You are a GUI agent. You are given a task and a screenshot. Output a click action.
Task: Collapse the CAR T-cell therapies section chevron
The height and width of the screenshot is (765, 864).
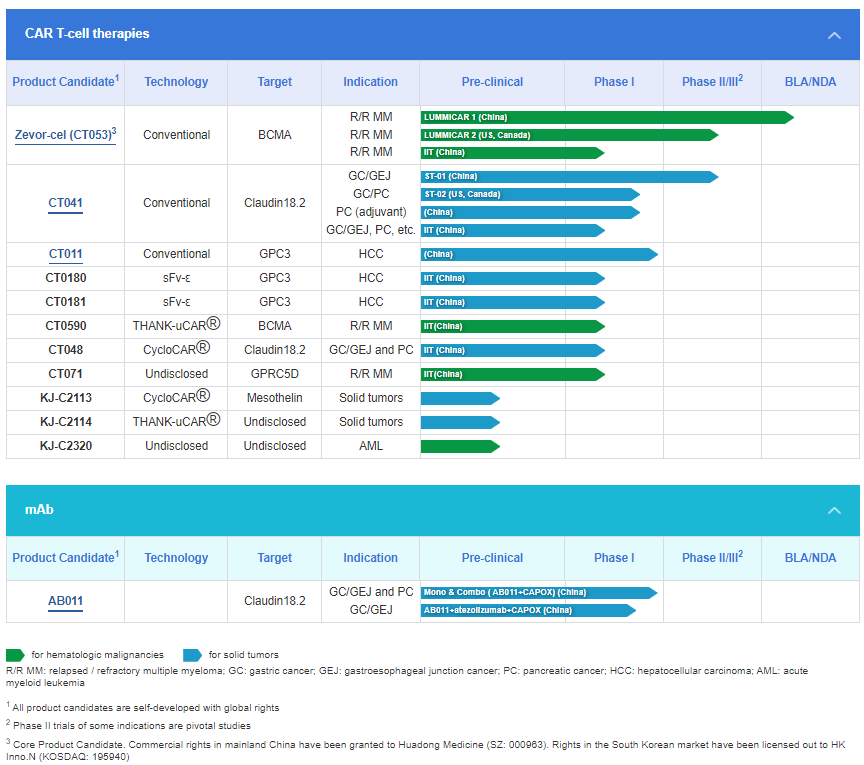(834, 35)
